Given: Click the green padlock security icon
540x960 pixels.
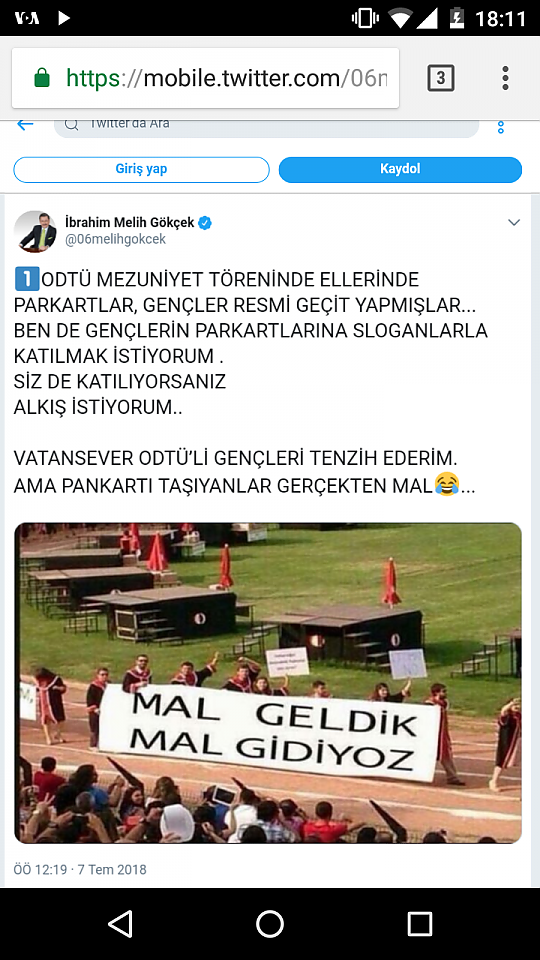Looking at the screenshot, I should 42,78.
